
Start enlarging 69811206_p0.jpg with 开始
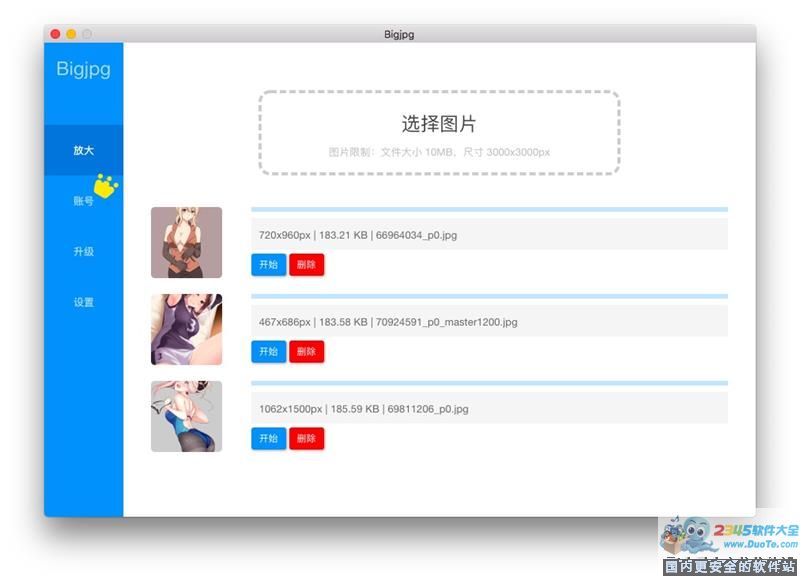268,439
